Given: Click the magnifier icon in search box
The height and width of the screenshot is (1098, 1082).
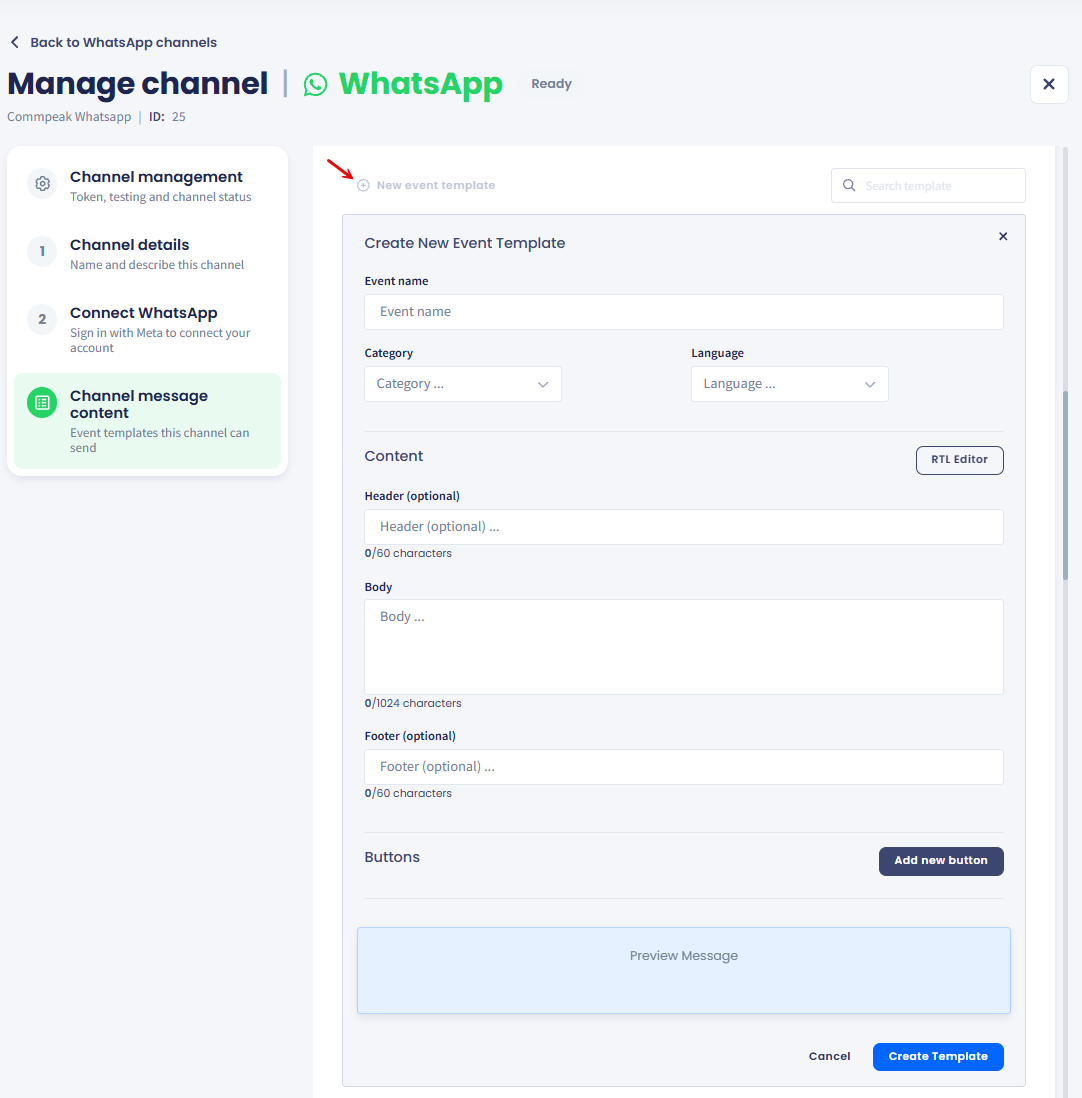Looking at the screenshot, I should [x=849, y=186].
